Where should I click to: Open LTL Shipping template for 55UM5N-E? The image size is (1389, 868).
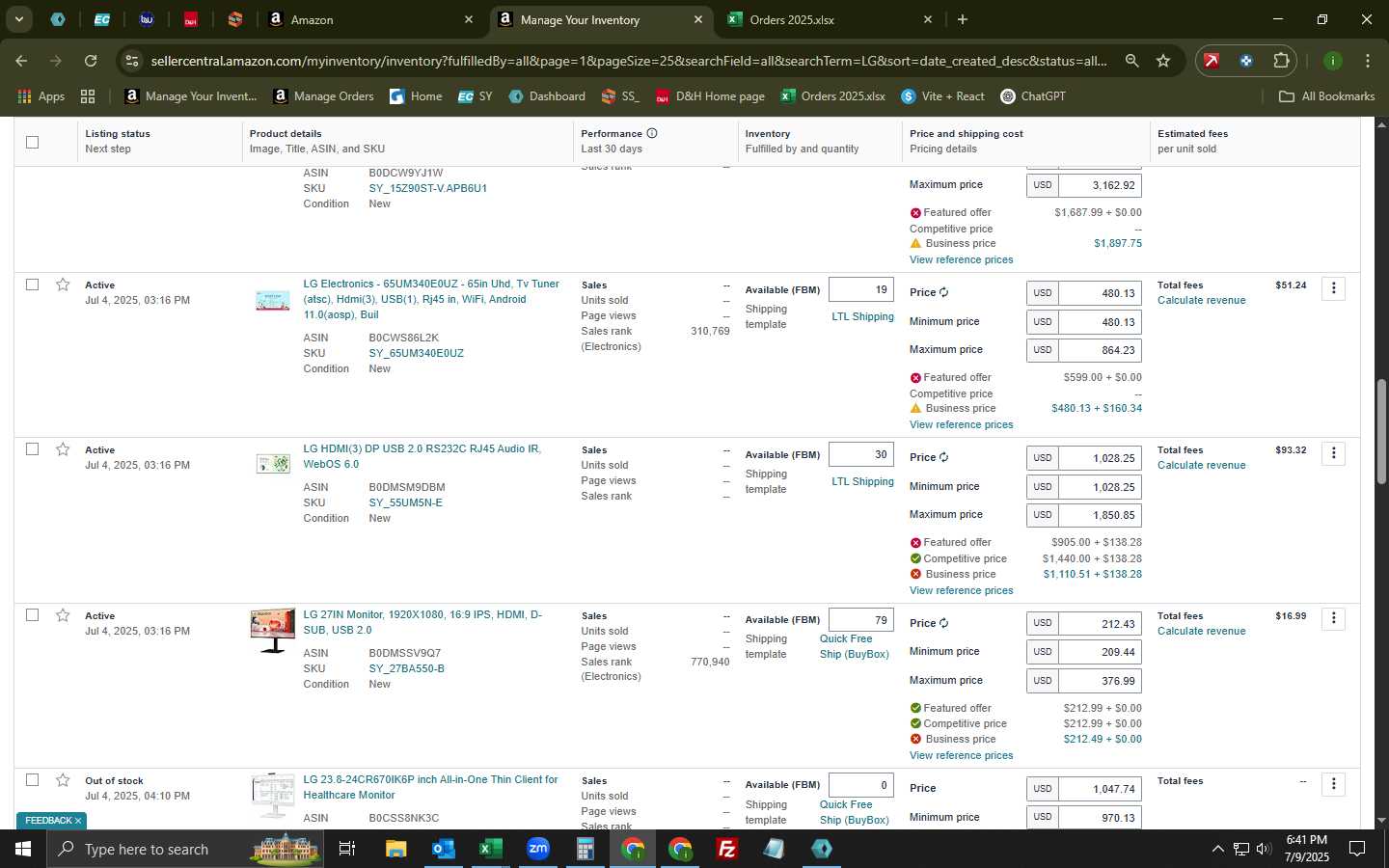(862, 481)
